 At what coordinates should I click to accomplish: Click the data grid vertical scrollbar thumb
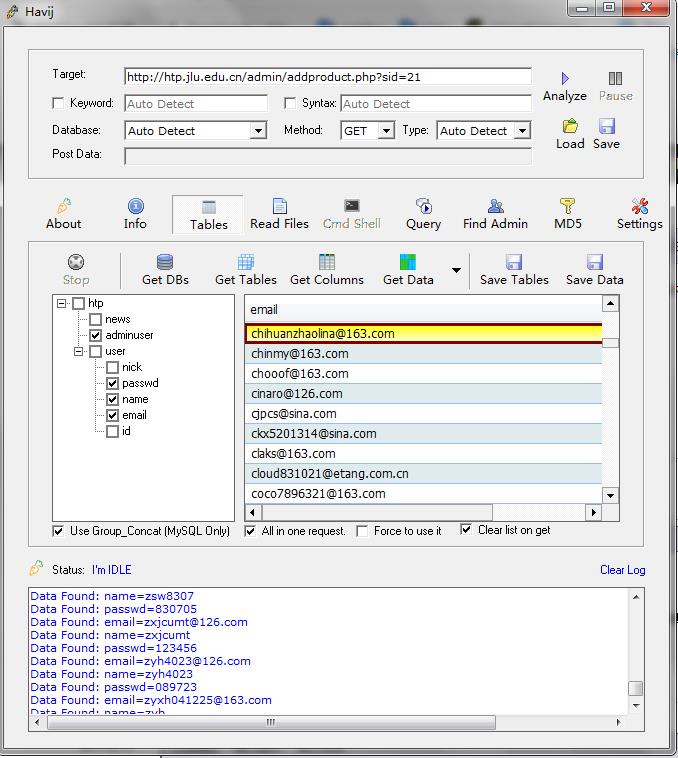610,343
